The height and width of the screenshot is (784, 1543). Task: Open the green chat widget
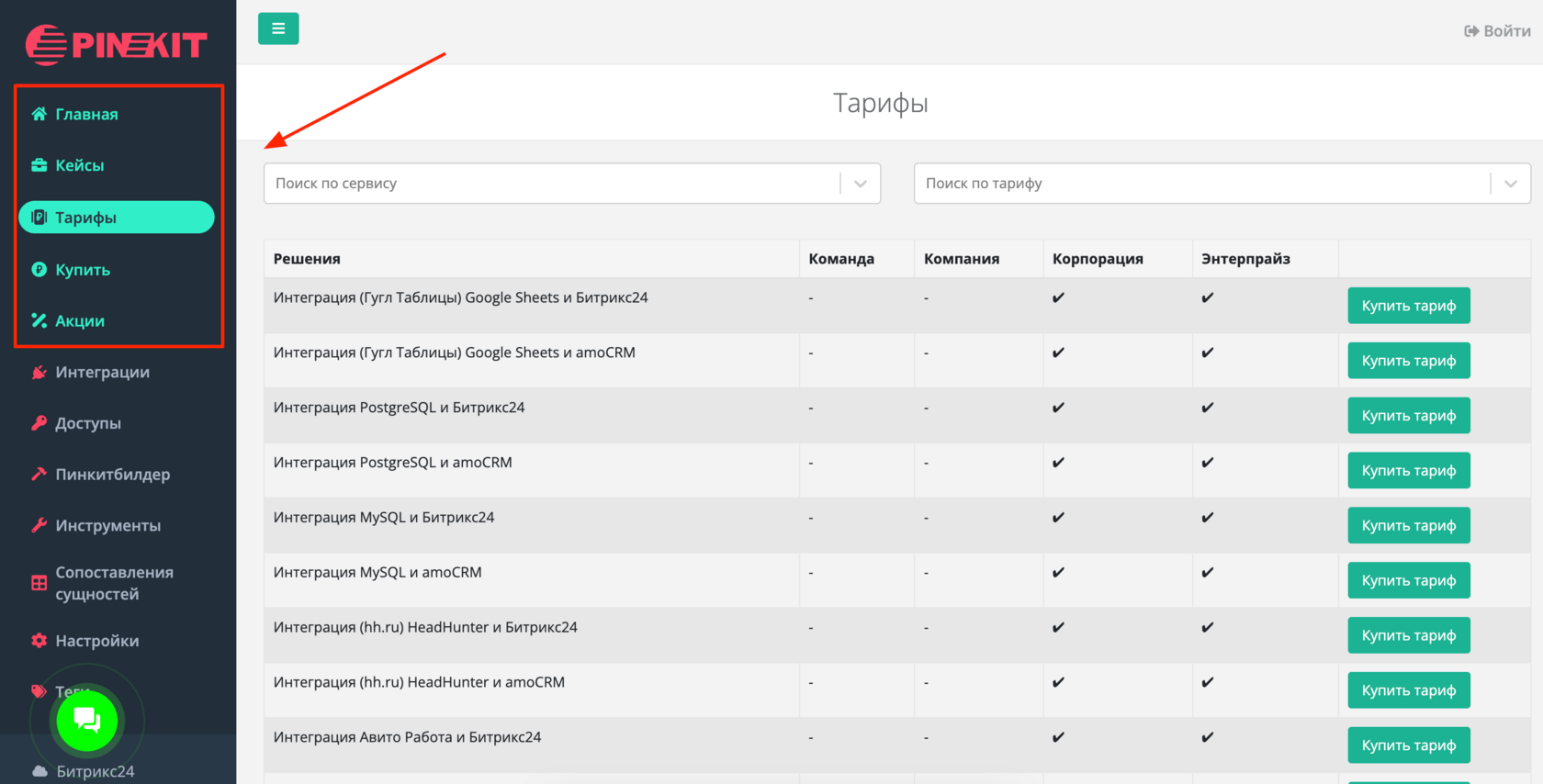[87, 721]
